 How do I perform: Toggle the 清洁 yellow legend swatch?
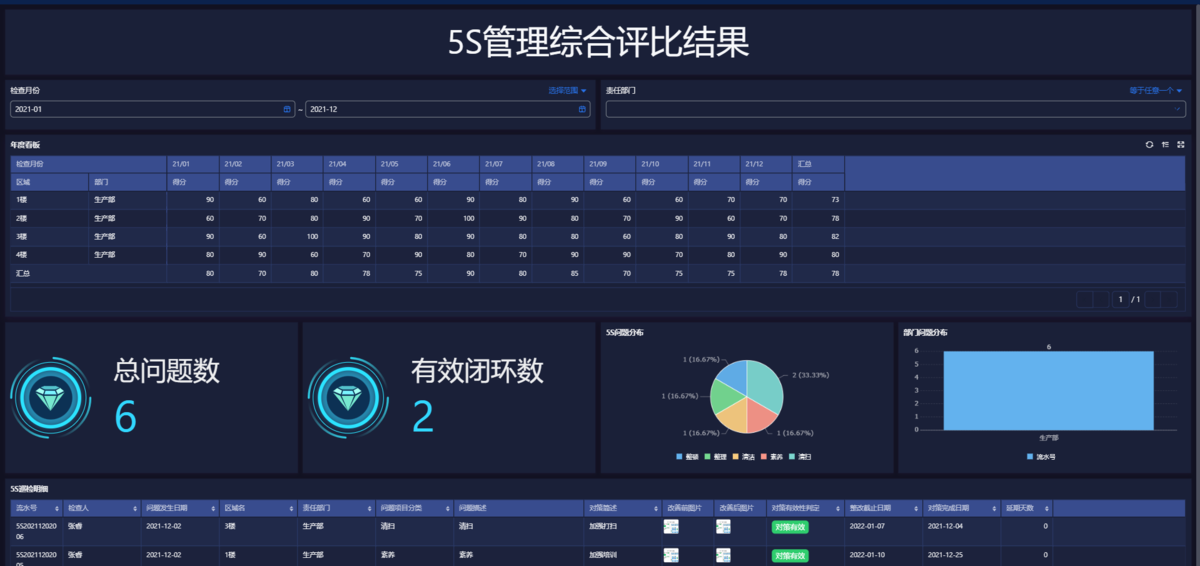(735, 457)
